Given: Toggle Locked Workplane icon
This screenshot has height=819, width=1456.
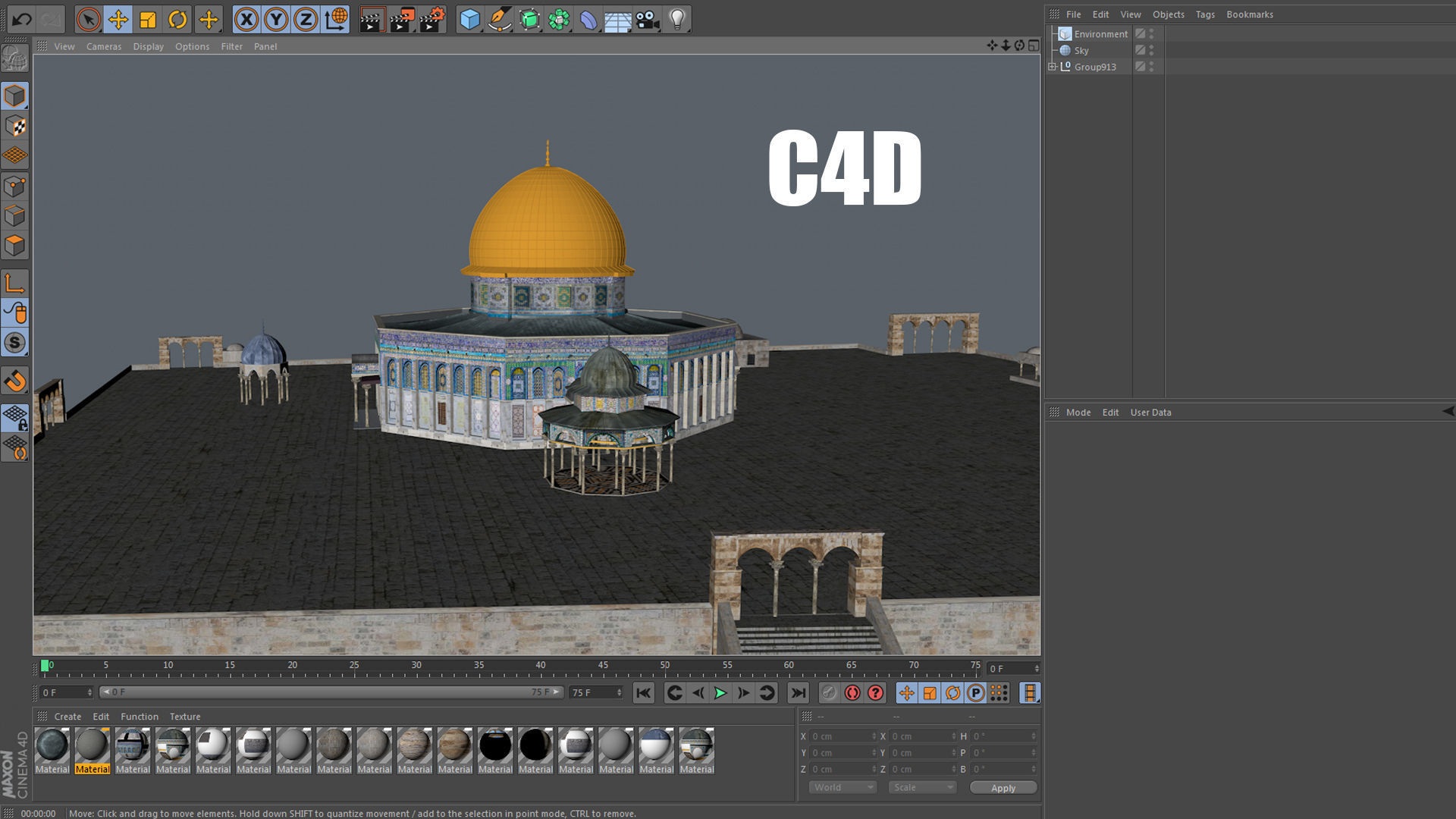Looking at the screenshot, I should click(14, 418).
